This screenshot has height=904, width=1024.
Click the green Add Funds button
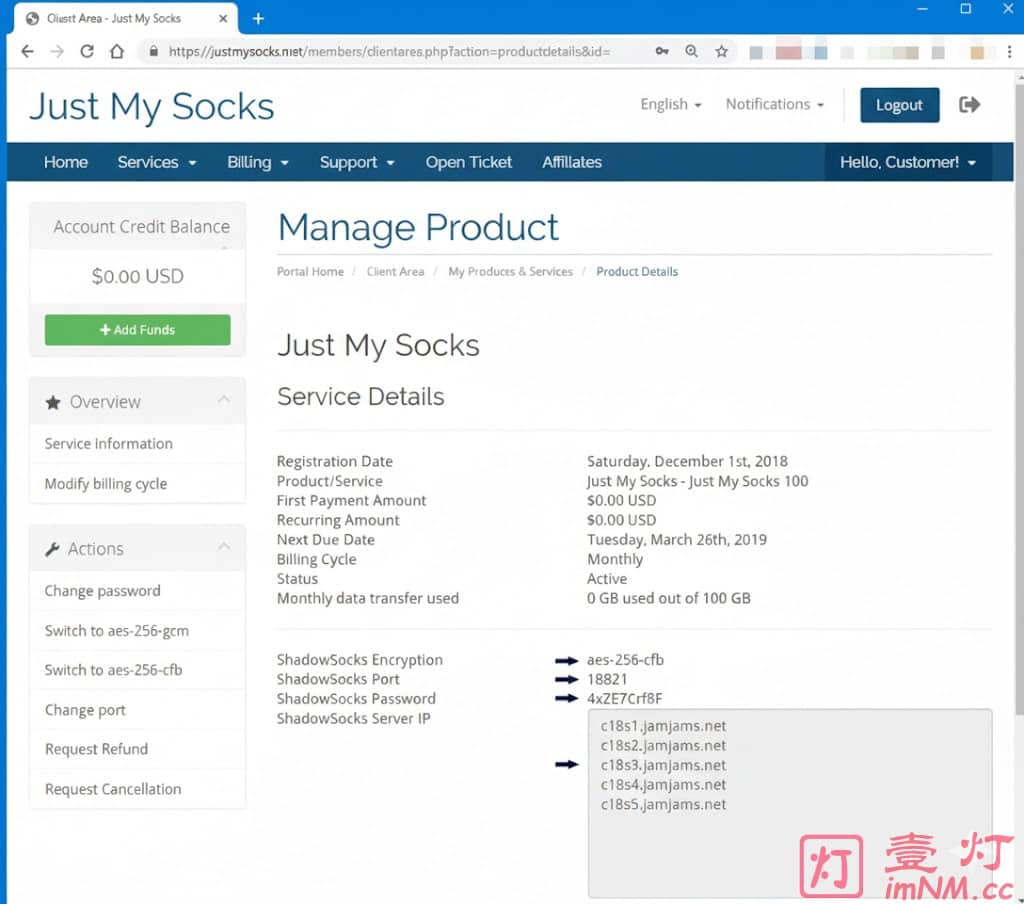pyautogui.click(x=137, y=330)
